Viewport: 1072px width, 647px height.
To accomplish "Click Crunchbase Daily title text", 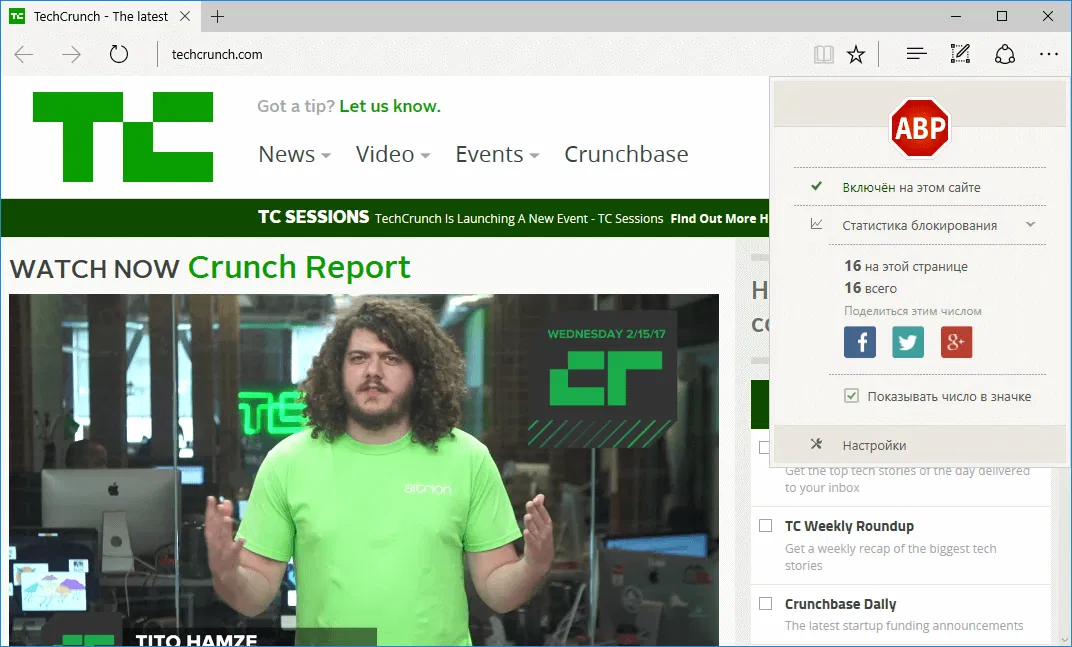I will click(x=840, y=604).
